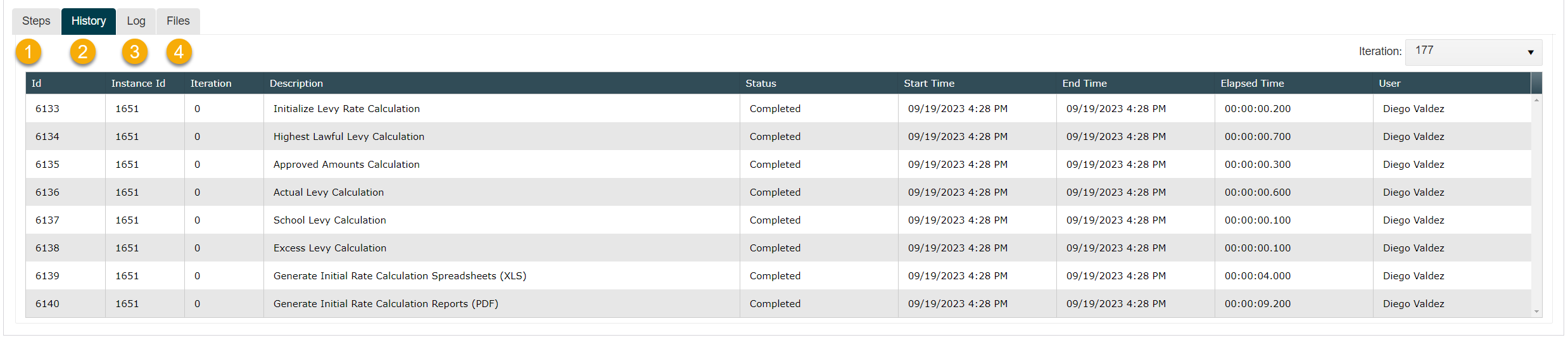The image size is (1568, 347).
Task: Click the orange callout badge numbered 1
Action: click(28, 52)
